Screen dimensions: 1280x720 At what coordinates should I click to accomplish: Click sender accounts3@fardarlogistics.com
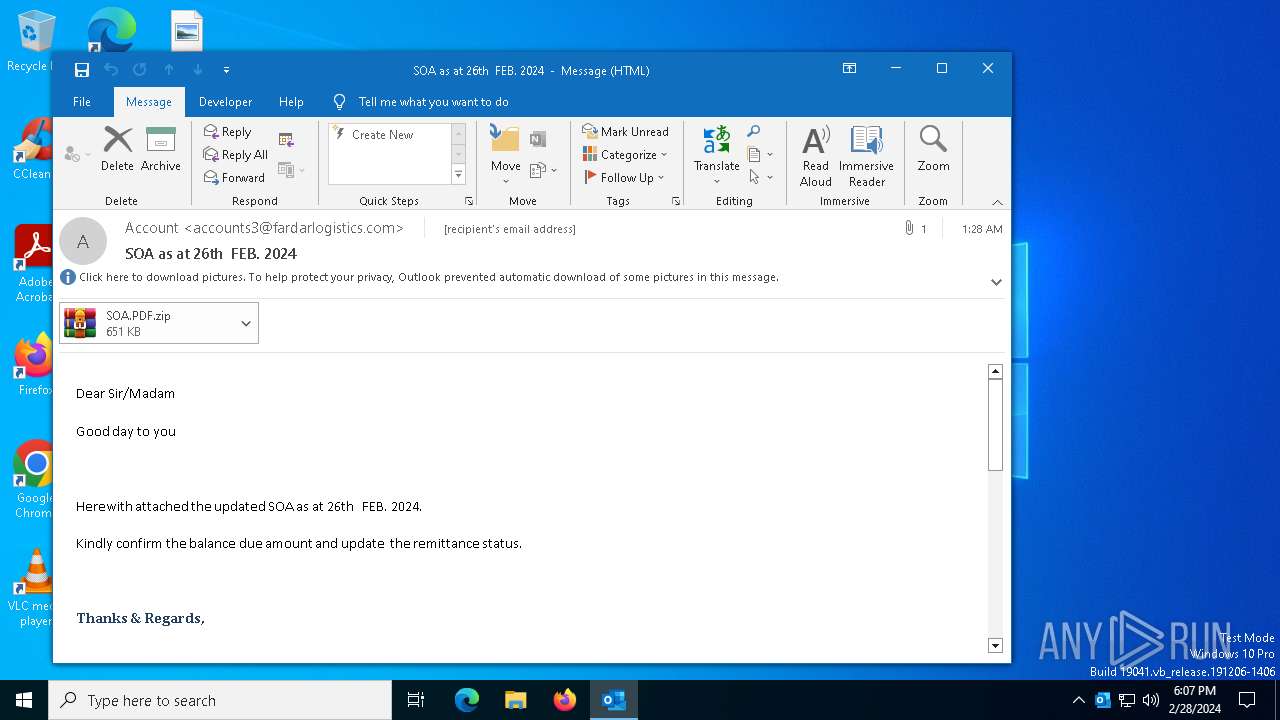264,228
